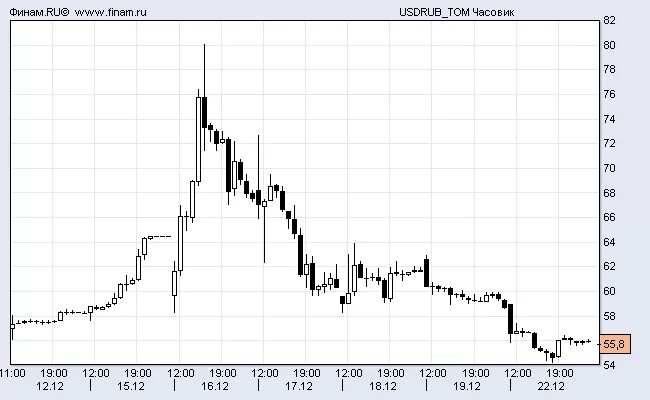Click the 22.12 date label
This screenshot has height=400, width=650.
point(551,386)
